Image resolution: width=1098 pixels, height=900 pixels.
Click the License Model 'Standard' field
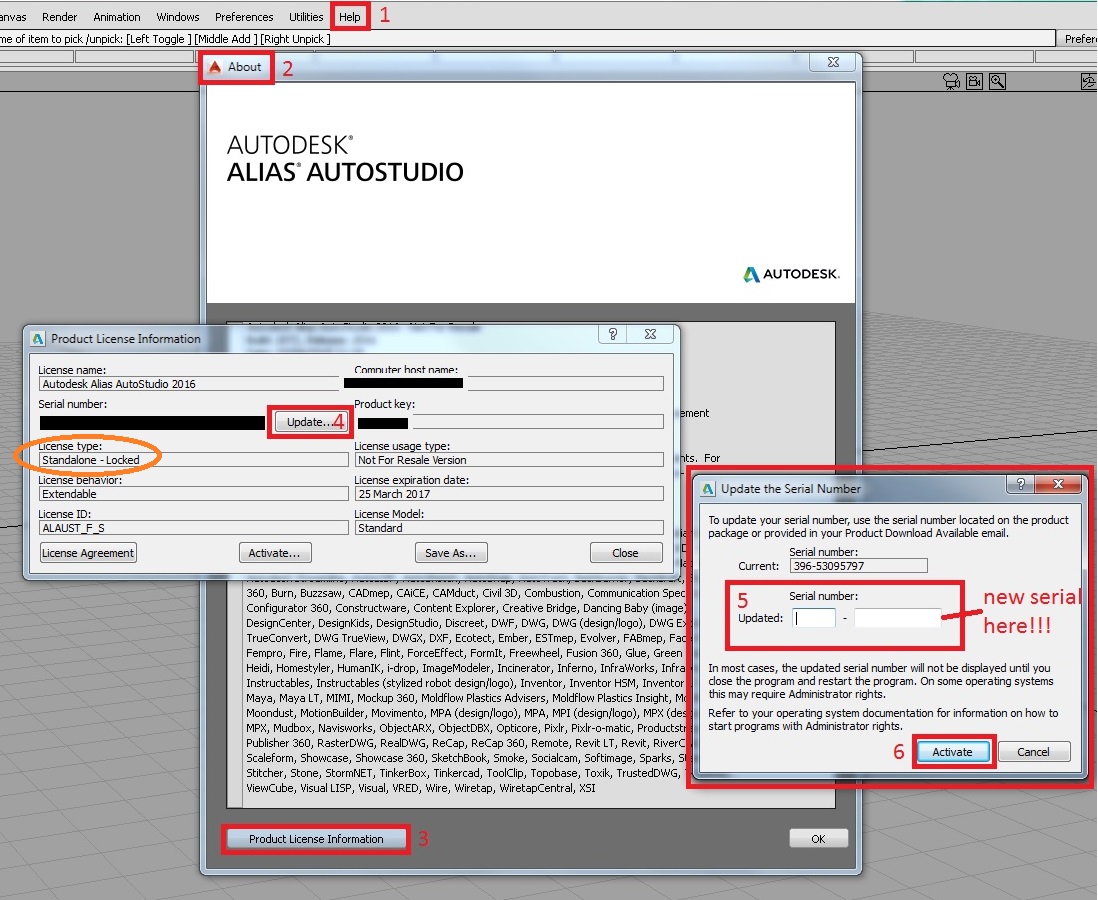509,527
